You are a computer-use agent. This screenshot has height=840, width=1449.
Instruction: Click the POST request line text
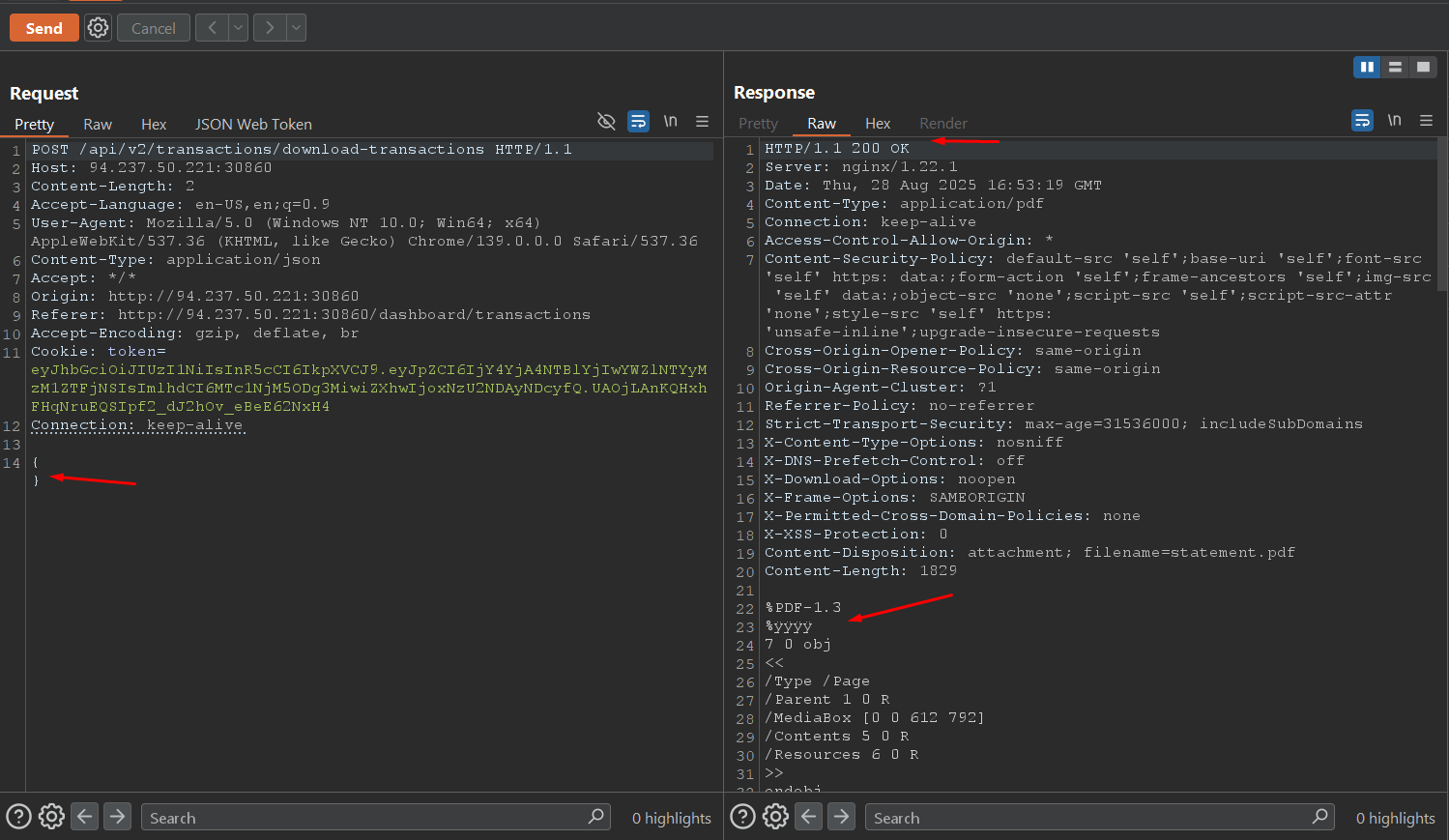[302, 150]
